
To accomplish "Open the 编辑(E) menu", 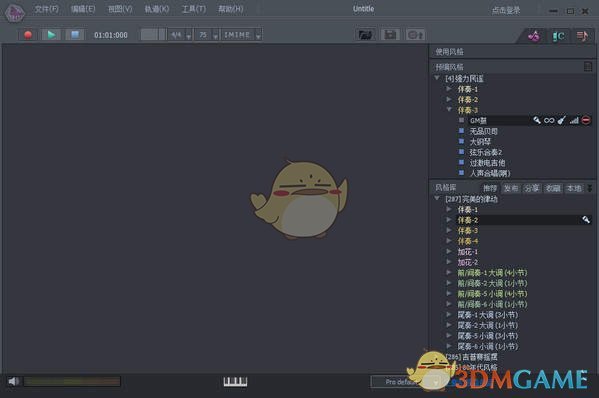I will click(x=83, y=9).
